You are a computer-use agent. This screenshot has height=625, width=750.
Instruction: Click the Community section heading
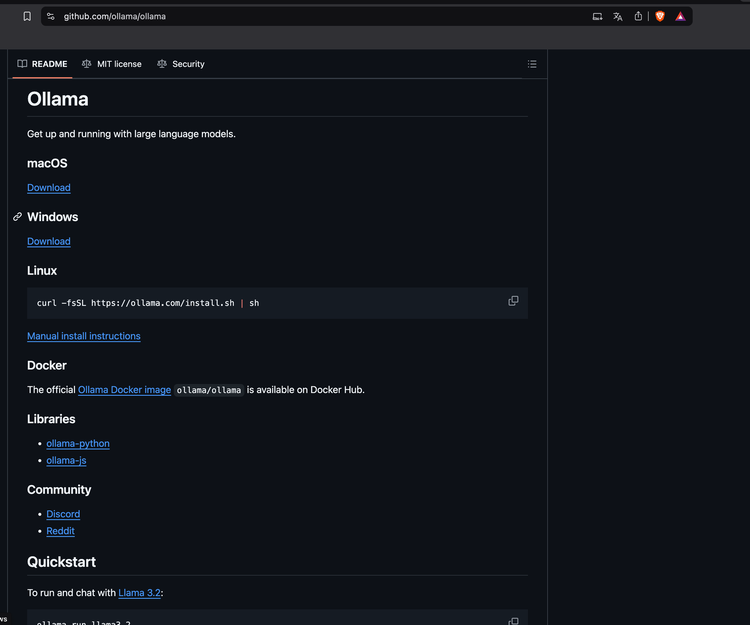tap(59, 490)
